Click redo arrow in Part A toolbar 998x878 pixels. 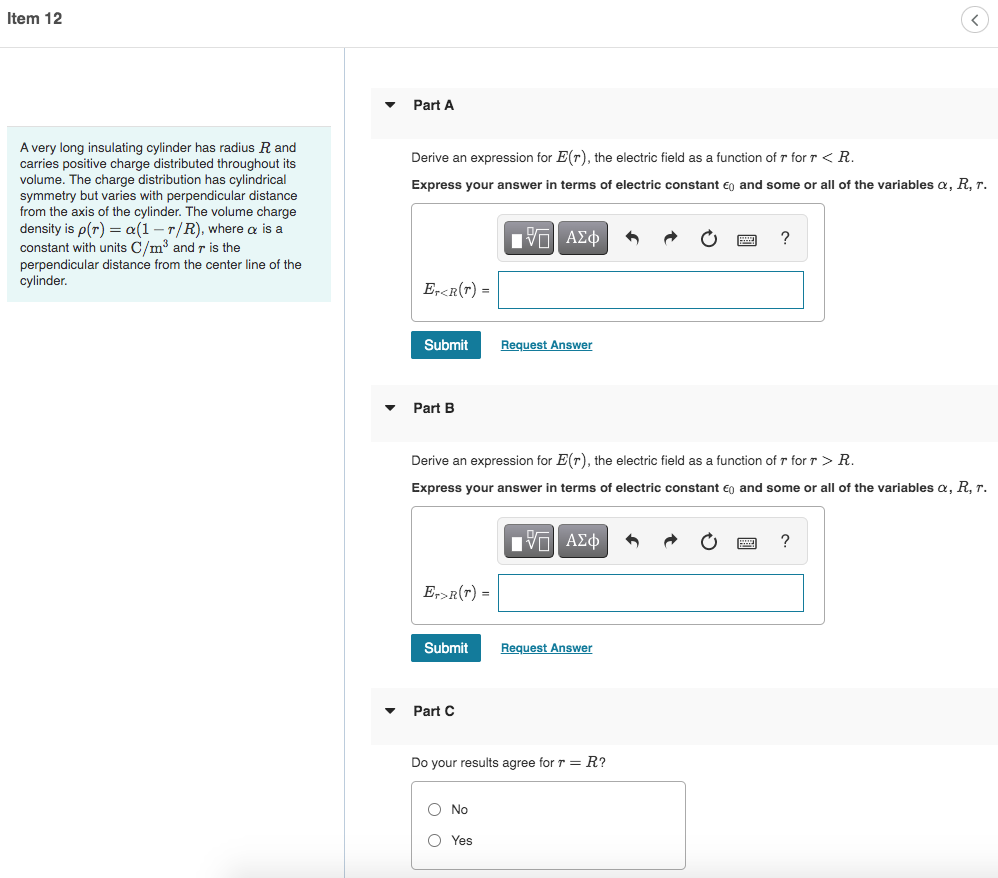click(670, 238)
